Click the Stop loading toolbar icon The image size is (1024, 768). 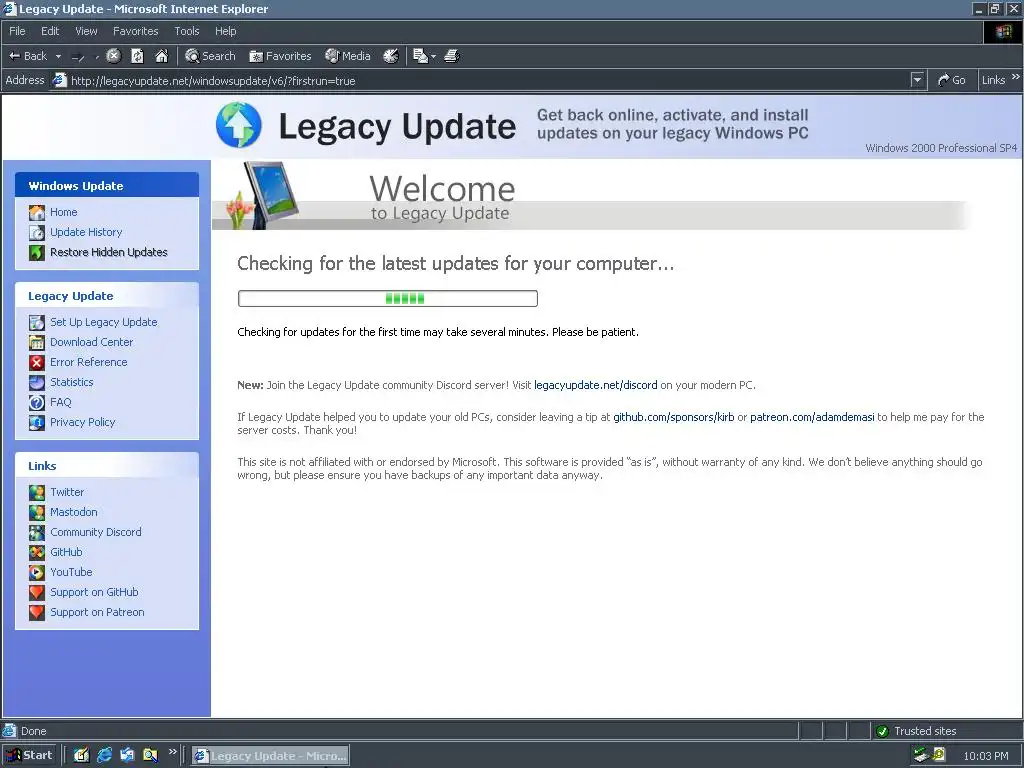114,56
